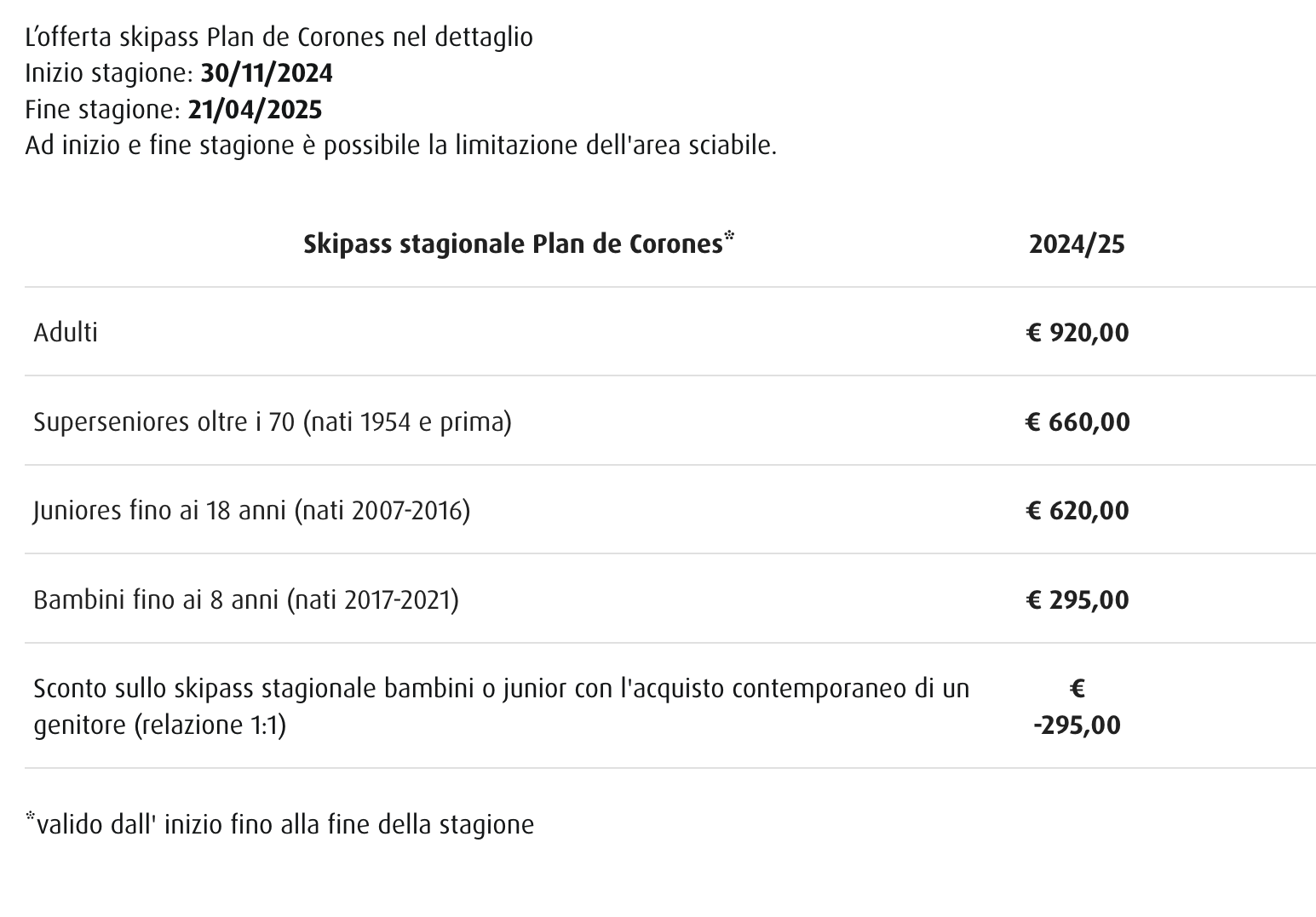
Task: Select the season end date 21/04/2025
Action: 256,111
